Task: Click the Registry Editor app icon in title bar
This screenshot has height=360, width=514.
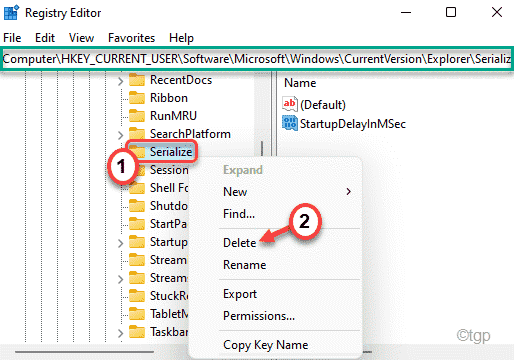Action: (x=11, y=13)
